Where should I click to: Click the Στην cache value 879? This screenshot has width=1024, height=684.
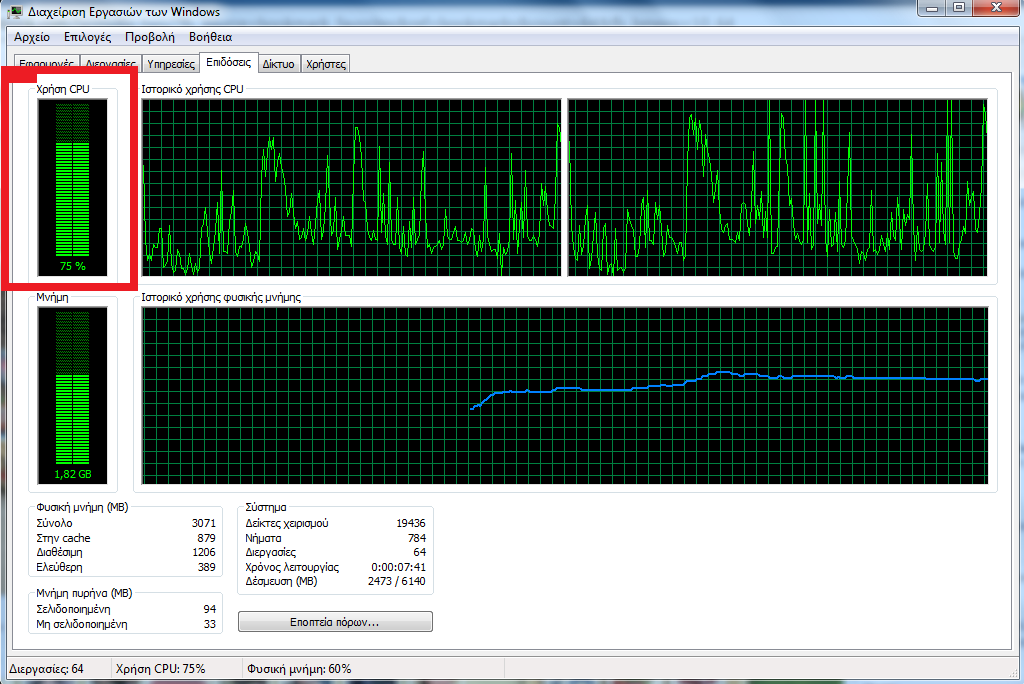(x=206, y=538)
